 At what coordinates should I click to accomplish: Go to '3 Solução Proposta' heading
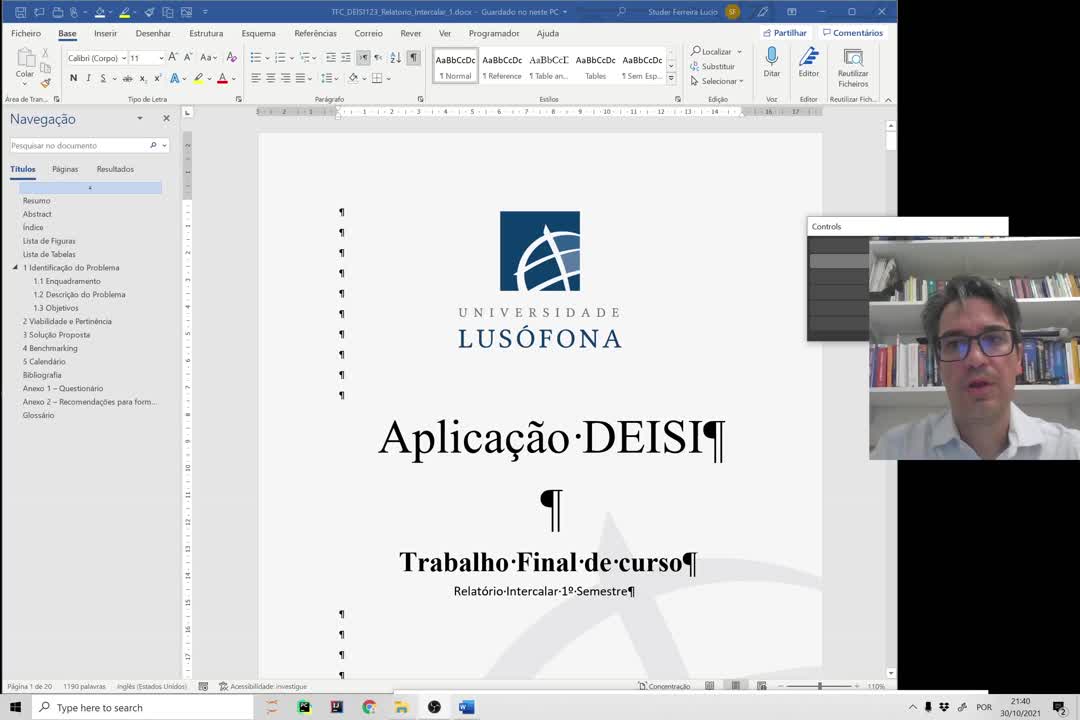pyautogui.click(x=56, y=335)
